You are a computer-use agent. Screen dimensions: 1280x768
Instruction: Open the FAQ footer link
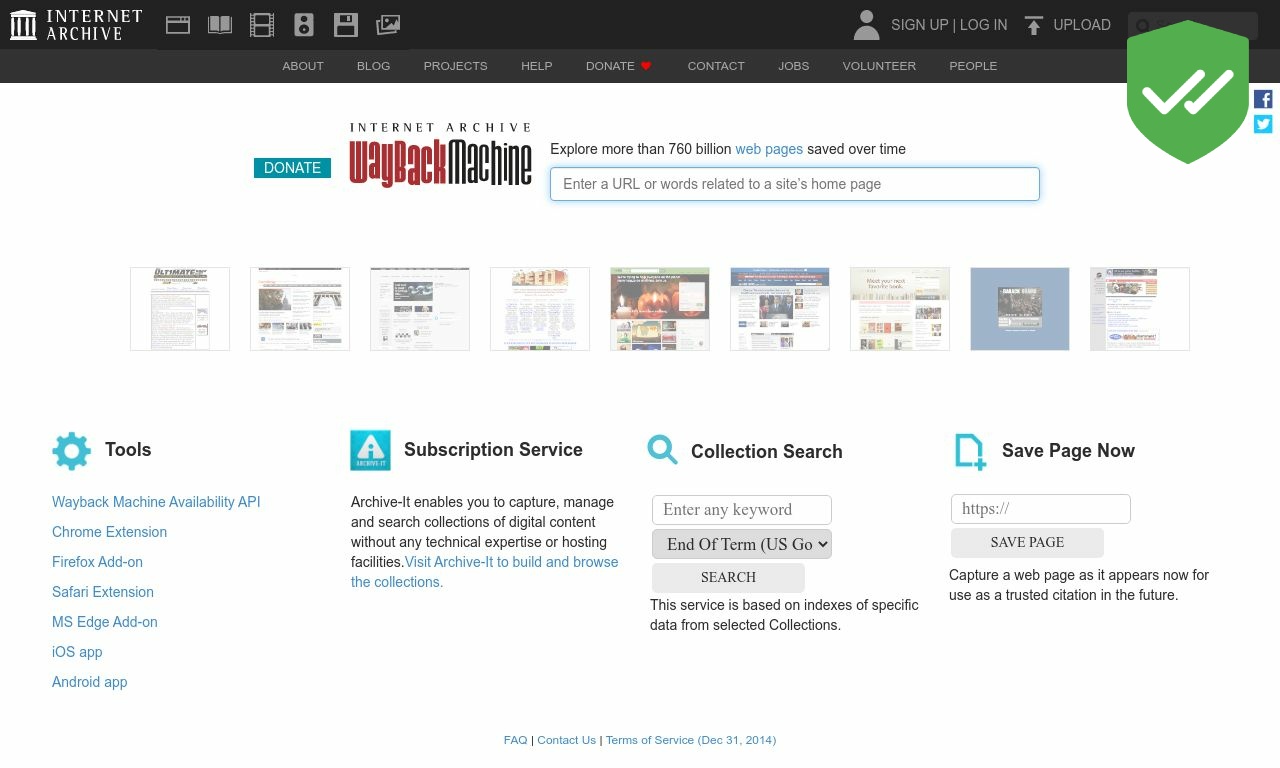pyautogui.click(x=515, y=740)
